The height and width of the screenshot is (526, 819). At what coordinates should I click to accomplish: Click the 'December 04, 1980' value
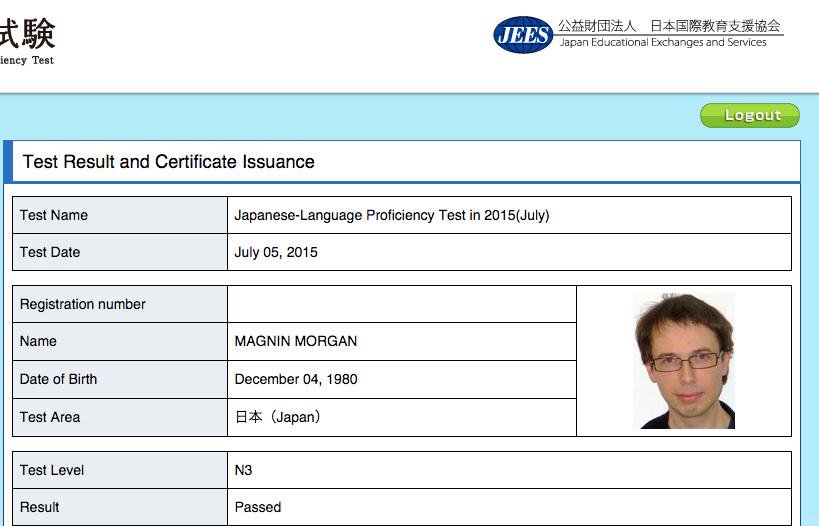tap(295, 379)
